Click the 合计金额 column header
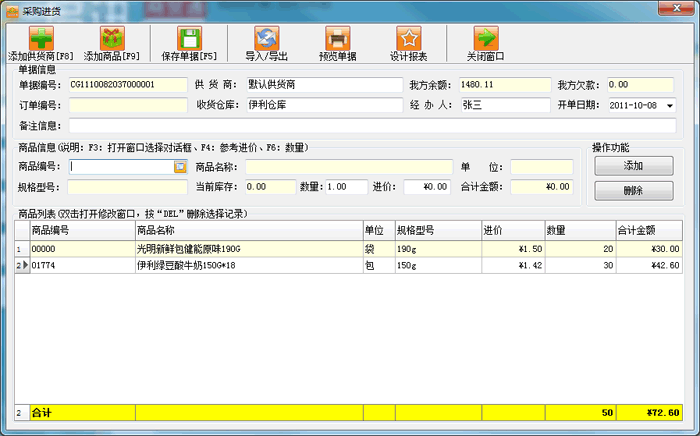The width and height of the screenshot is (700, 436). click(648, 230)
